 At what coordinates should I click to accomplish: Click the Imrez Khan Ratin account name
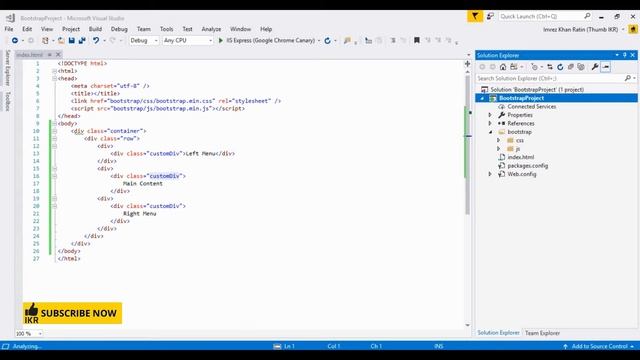[580, 29]
